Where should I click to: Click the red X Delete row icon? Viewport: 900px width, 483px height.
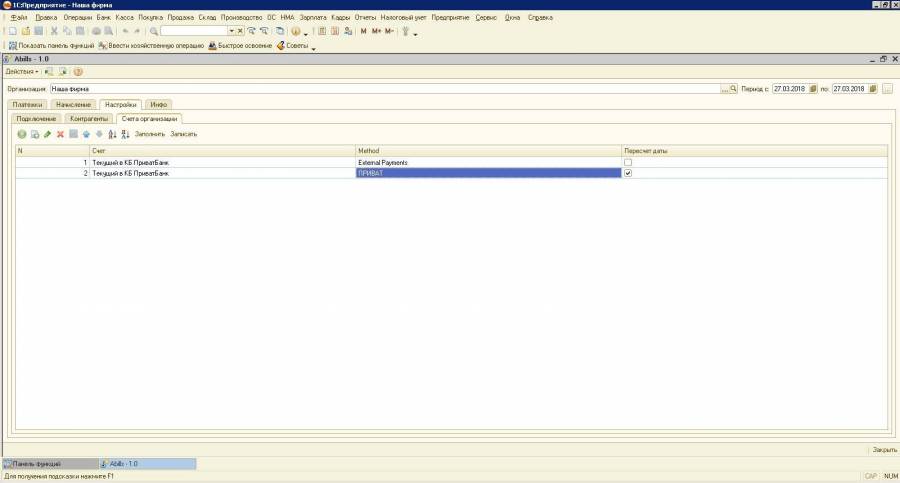[60, 134]
